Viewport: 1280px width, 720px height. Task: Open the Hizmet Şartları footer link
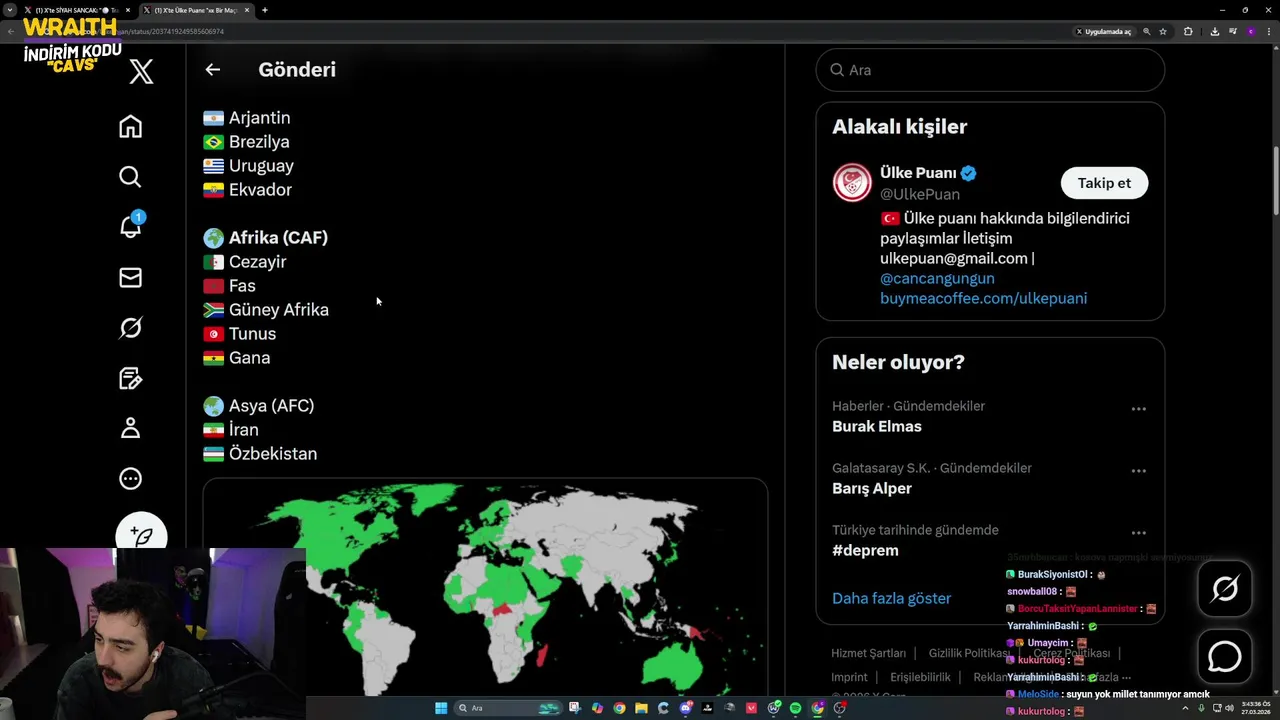(868, 653)
